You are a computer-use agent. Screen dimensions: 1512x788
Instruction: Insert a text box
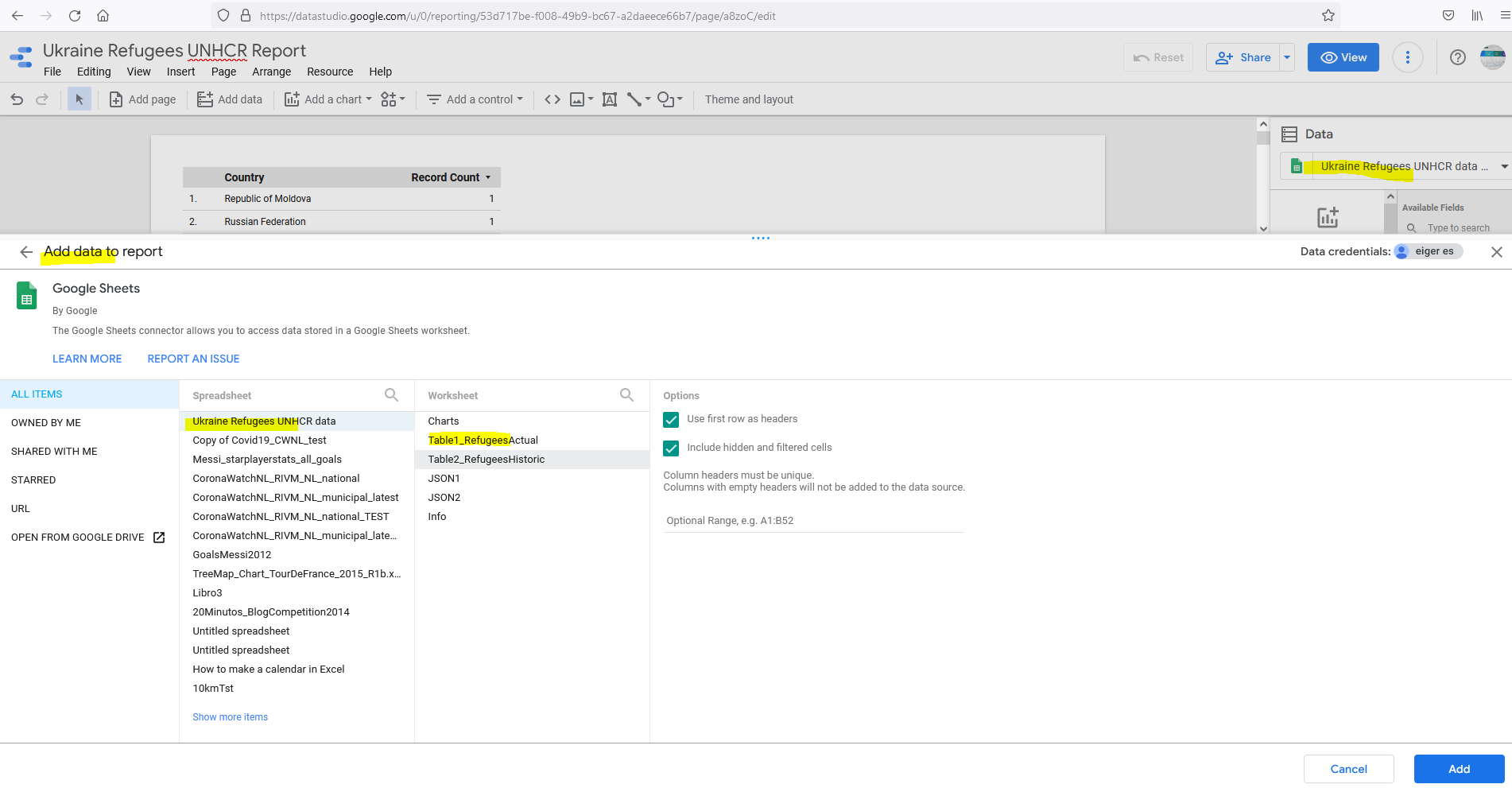tap(610, 99)
